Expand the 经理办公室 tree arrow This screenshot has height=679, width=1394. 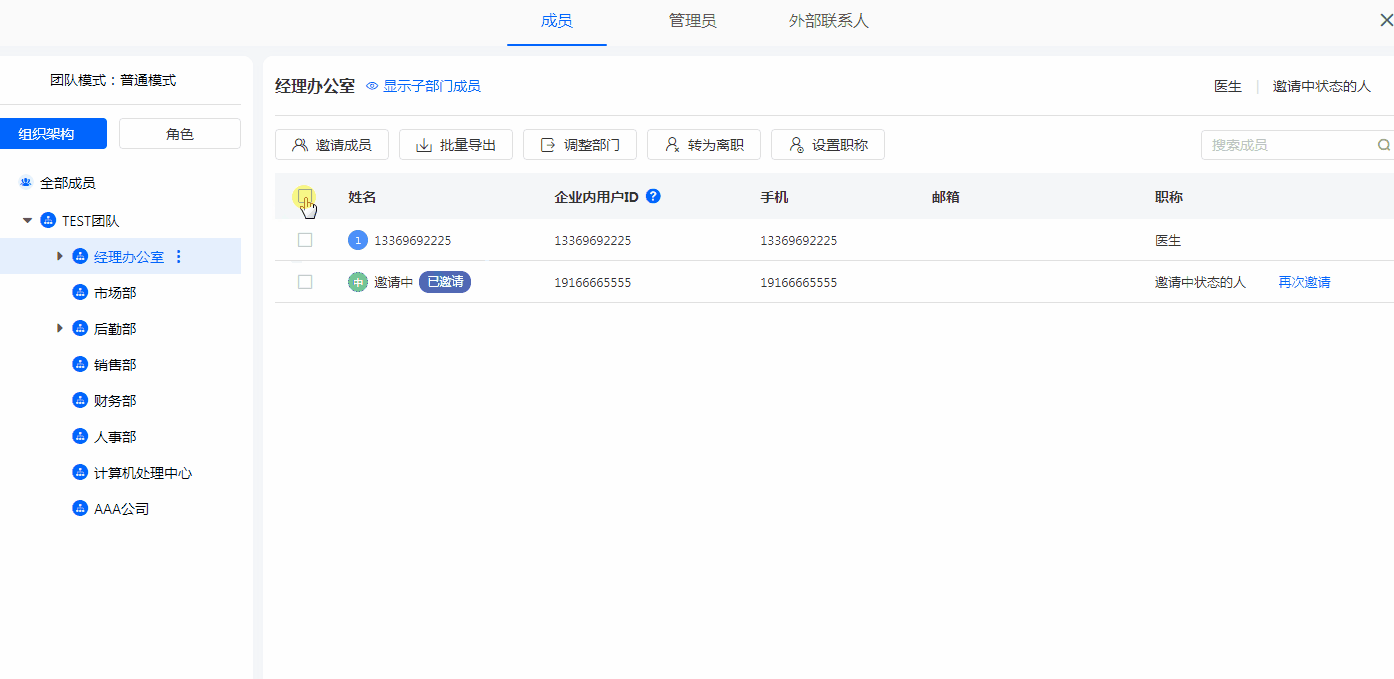click(x=61, y=257)
